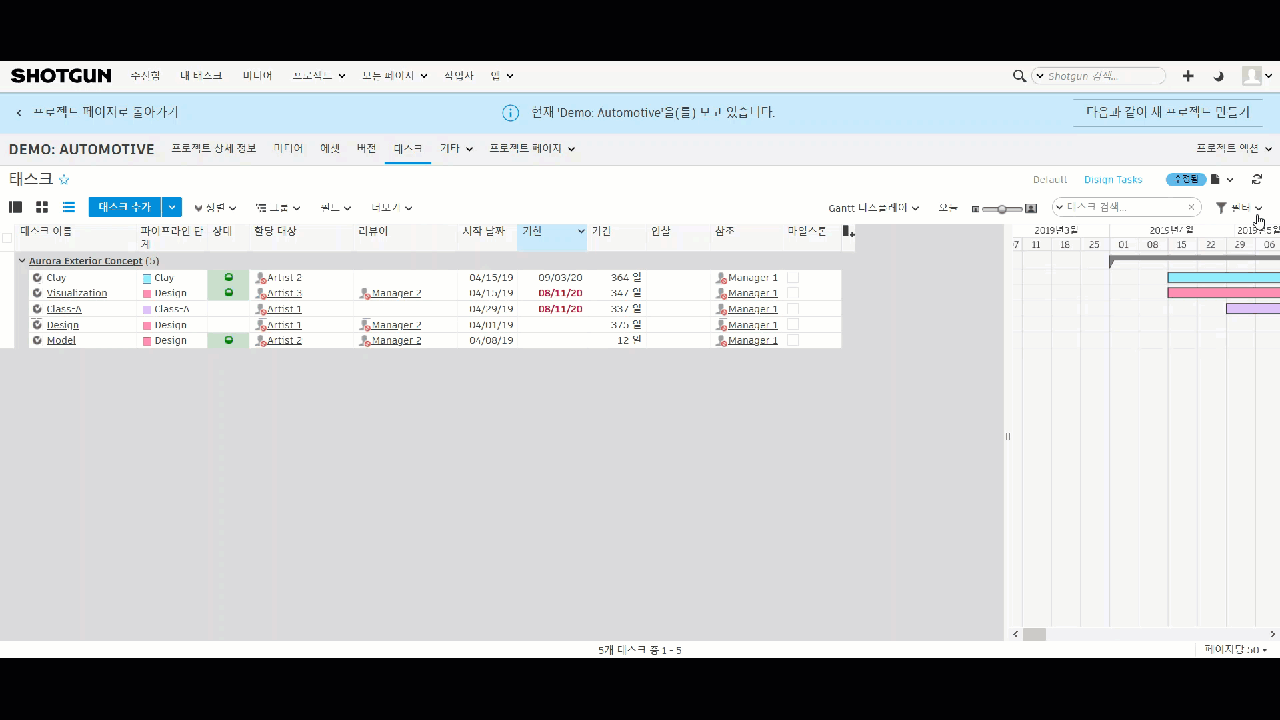Click the Gantt horizontal scrollbar thumb
The width and height of the screenshot is (1280, 720).
(x=1034, y=634)
